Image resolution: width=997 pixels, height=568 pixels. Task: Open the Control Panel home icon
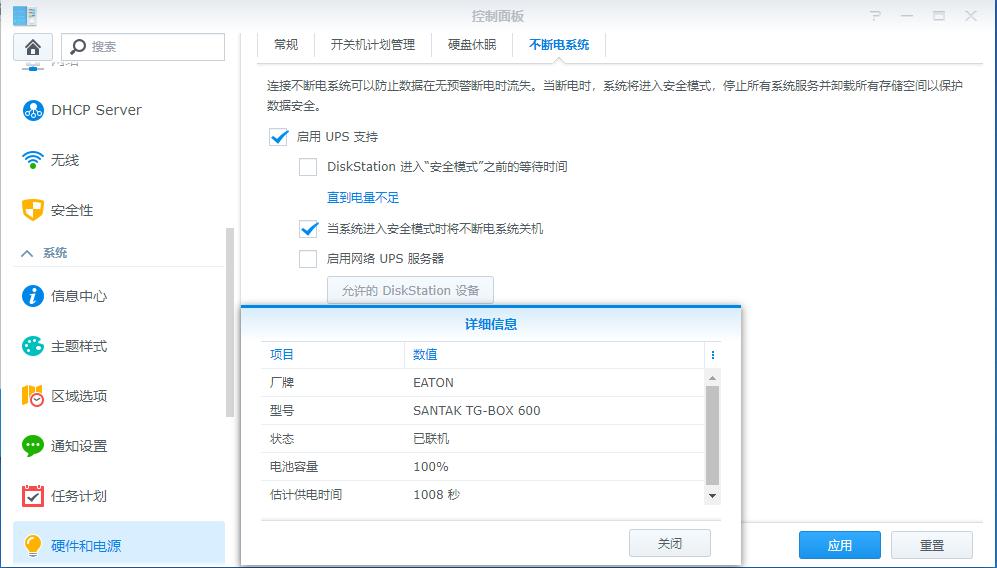32,46
